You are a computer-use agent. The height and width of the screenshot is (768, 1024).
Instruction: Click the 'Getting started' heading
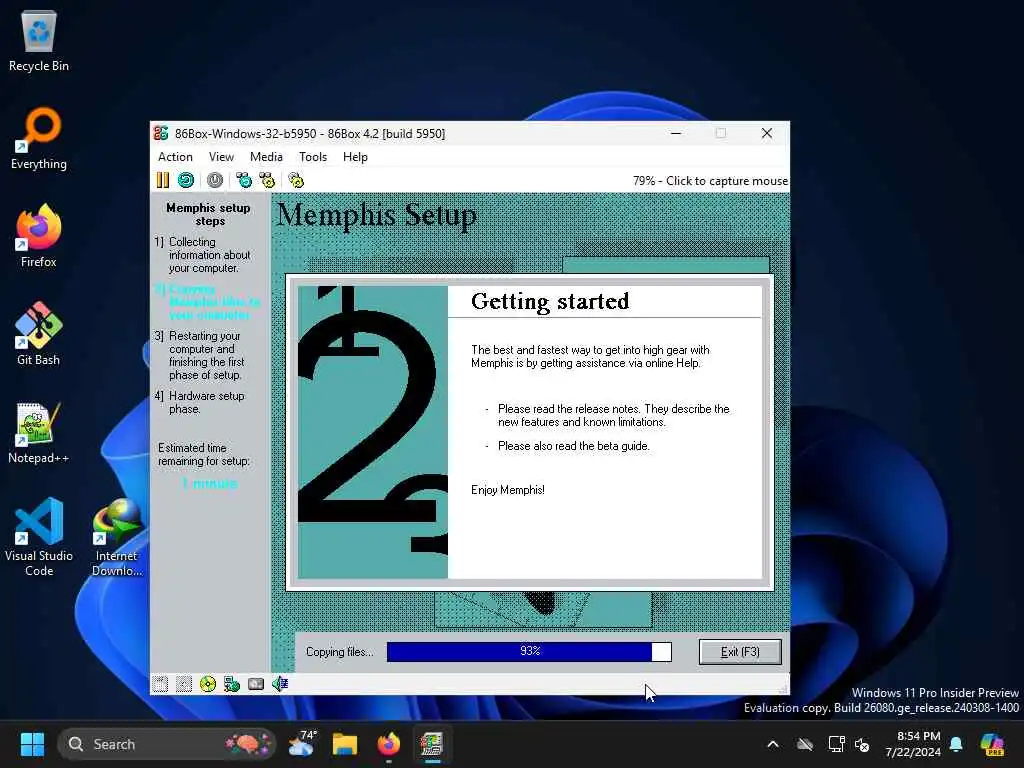point(550,302)
